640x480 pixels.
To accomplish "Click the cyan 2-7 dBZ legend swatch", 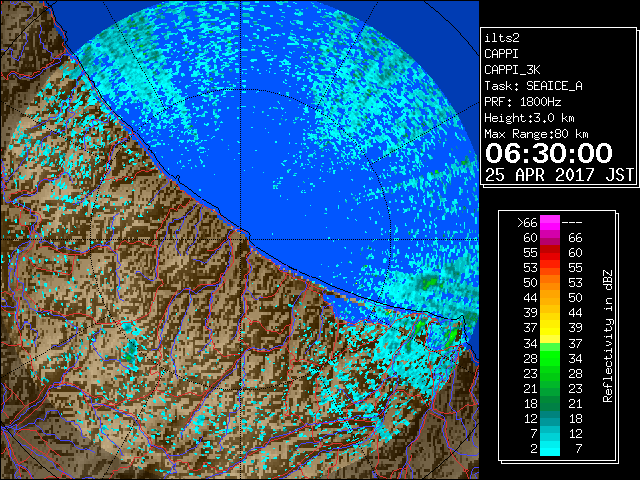I will click(550, 448).
